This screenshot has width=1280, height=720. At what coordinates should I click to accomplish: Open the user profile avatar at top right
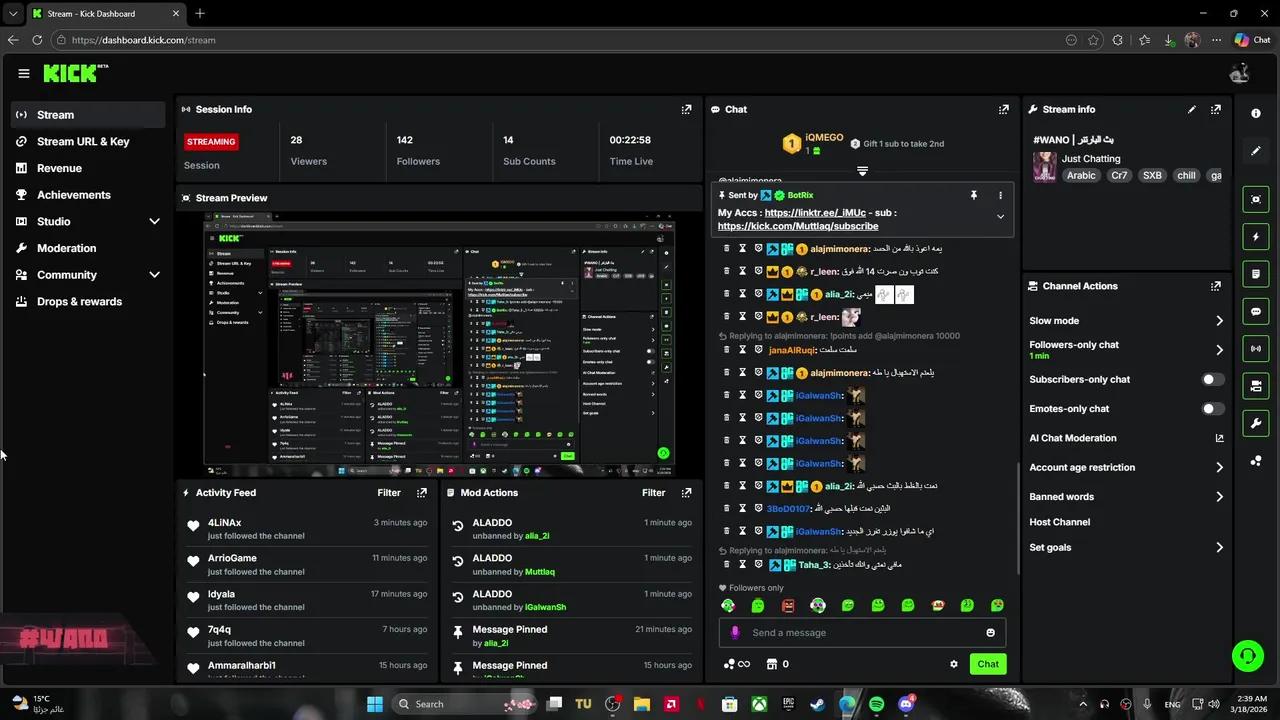click(1240, 73)
